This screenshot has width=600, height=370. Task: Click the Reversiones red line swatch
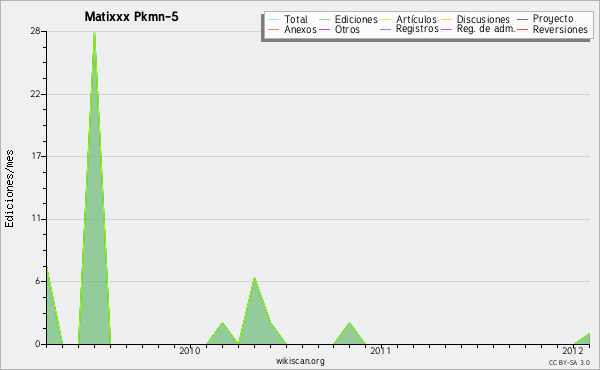pos(522,29)
